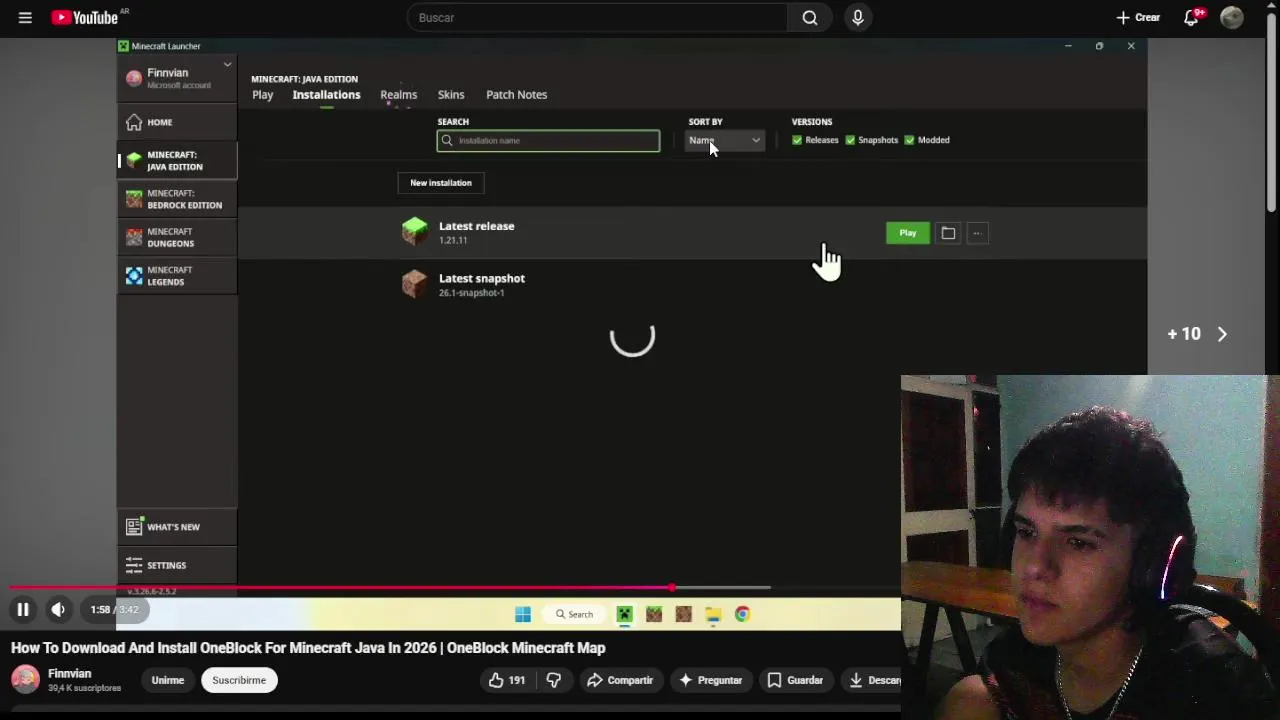
Task: Select the Installations tab
Action: pos(326,94)
